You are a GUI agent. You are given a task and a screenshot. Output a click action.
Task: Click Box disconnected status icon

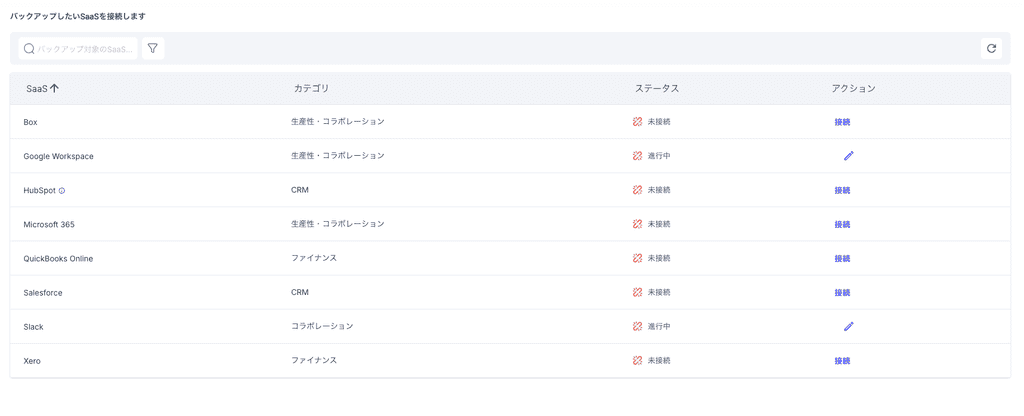pos(638,122)
